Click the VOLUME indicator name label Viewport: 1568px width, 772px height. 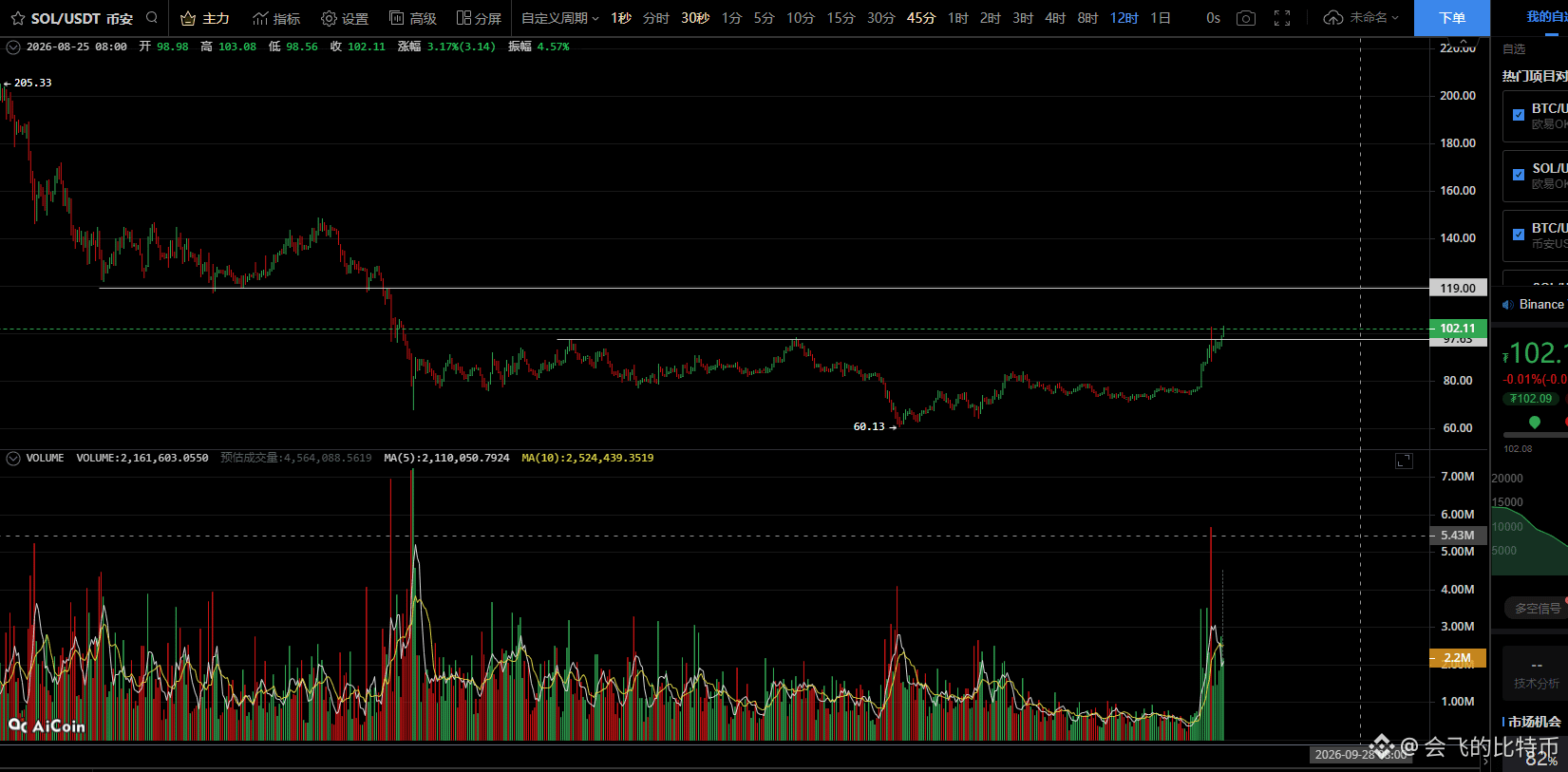(45, 459)
